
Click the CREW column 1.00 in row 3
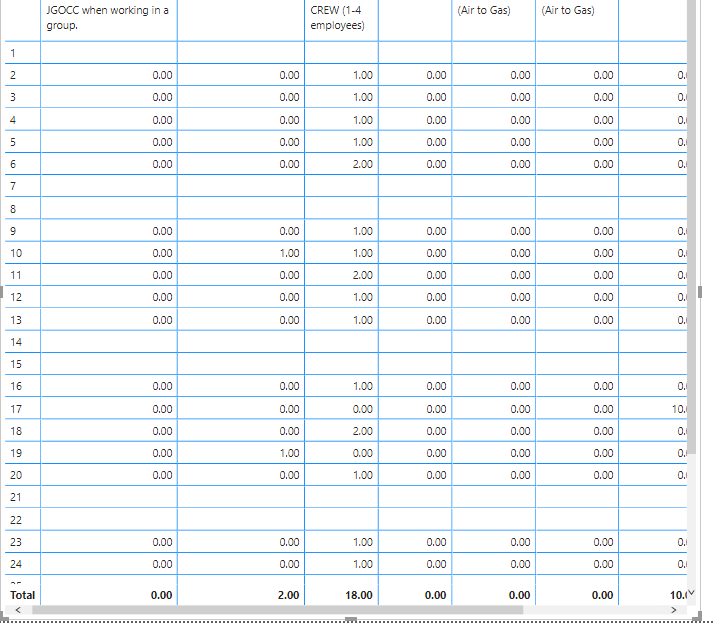363,97
